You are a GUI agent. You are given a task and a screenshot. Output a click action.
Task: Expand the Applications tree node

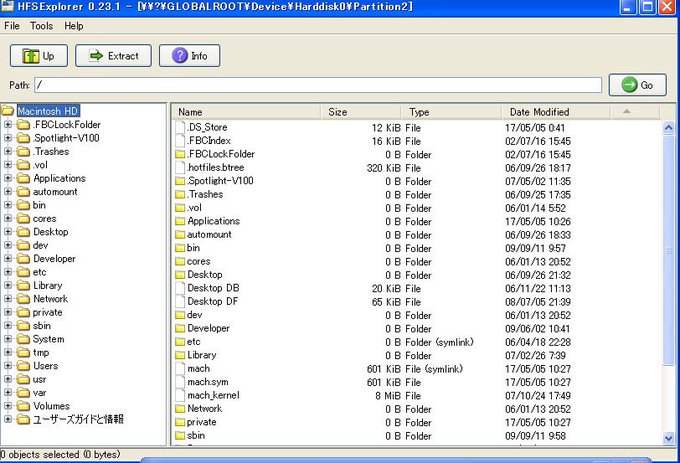[8, 178]
